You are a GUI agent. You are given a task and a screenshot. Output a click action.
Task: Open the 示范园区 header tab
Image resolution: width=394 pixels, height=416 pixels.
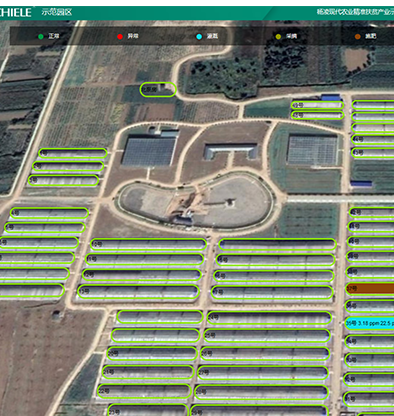57,12
